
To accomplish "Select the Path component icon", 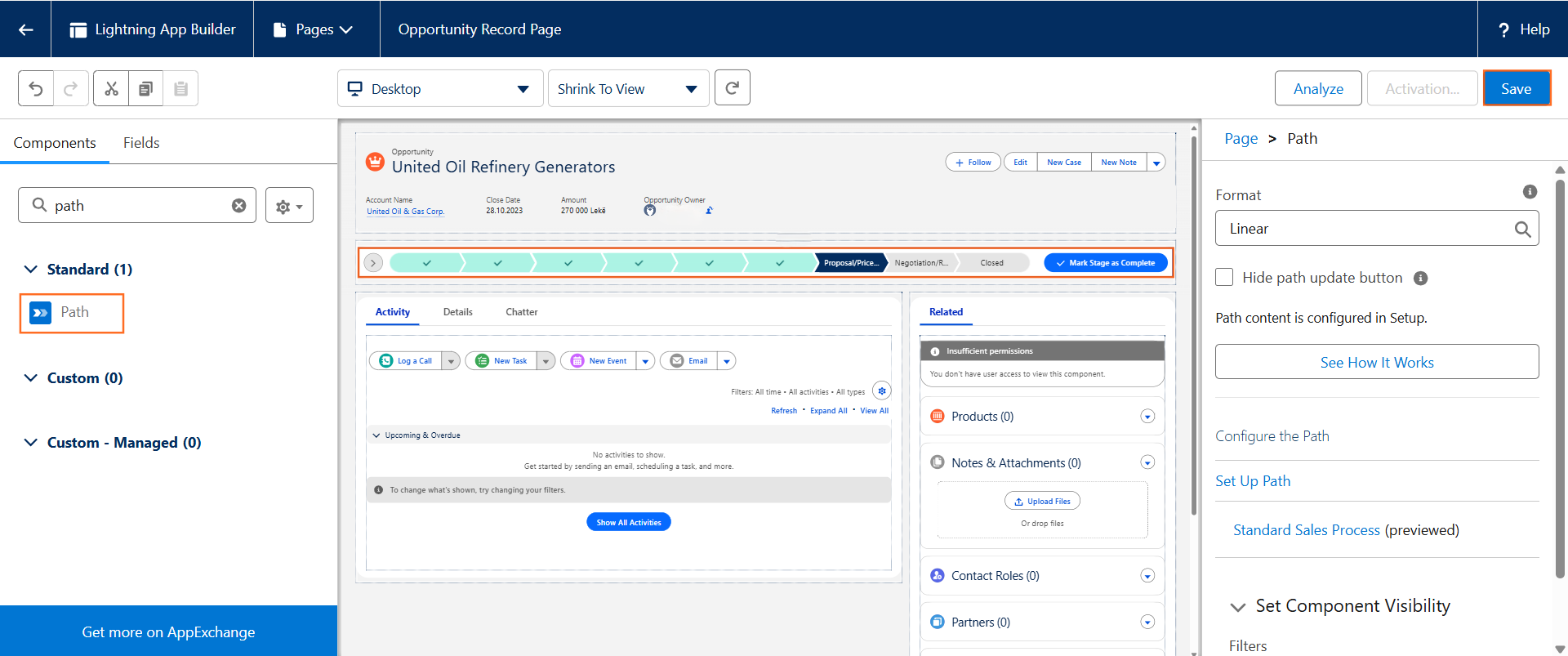I will pyautogui.click(x=40, y=313).
